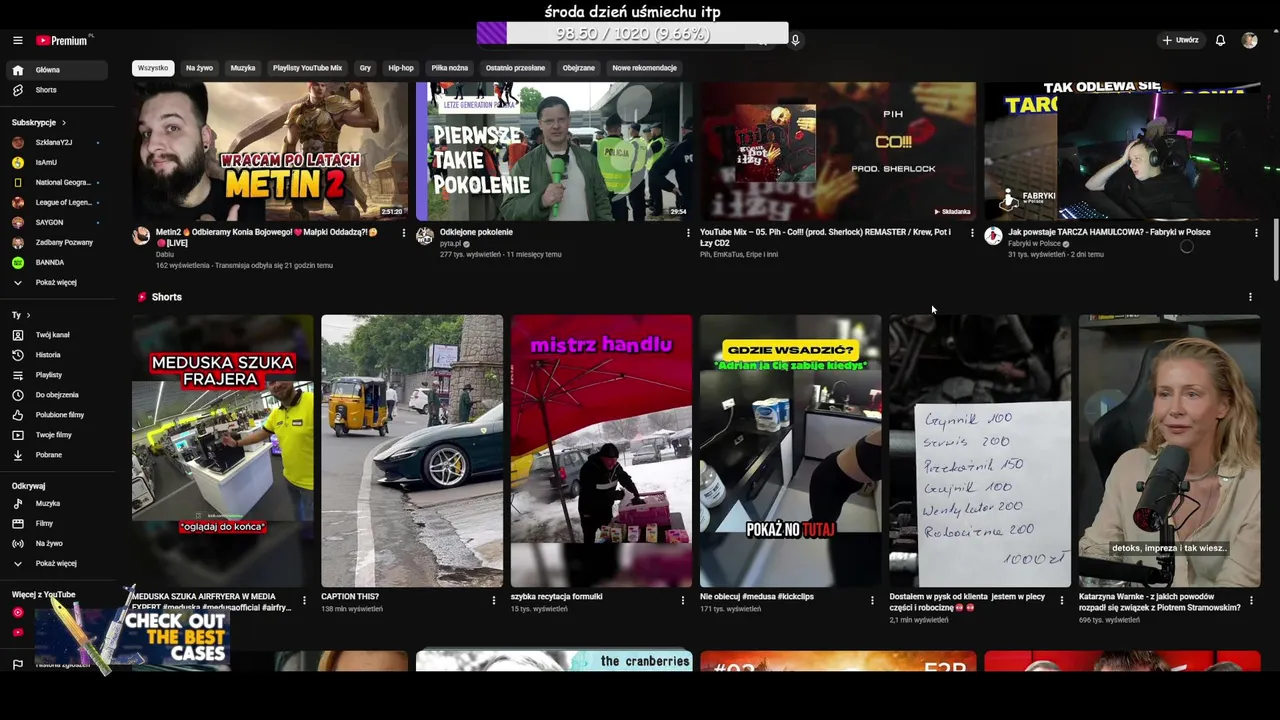The width and height of the screenshot is (1280, 720).
Task: Click the Fabryki w Polsce channel avatar
Action: click(x=993, y=236)
